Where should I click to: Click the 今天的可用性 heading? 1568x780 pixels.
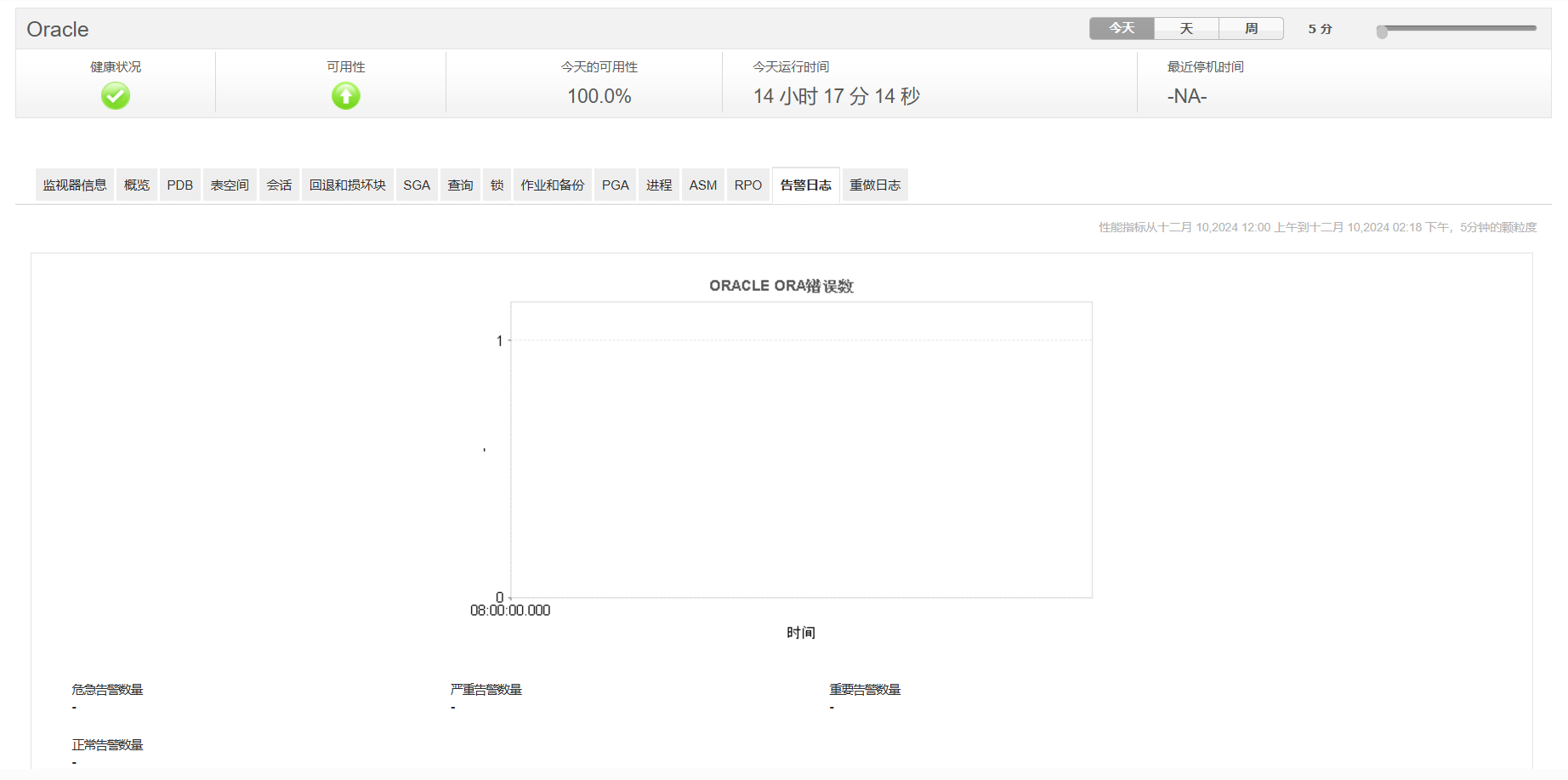599,67
